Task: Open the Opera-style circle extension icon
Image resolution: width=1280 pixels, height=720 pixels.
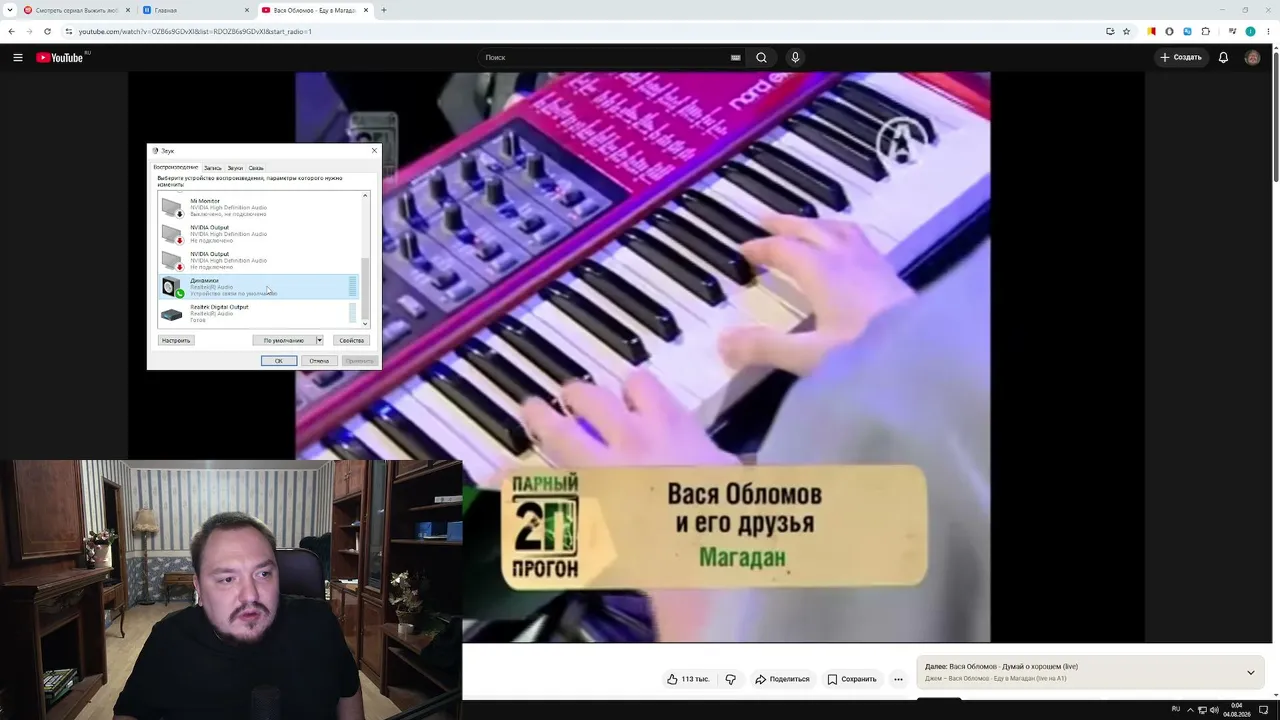Action: coord(1169,31)
